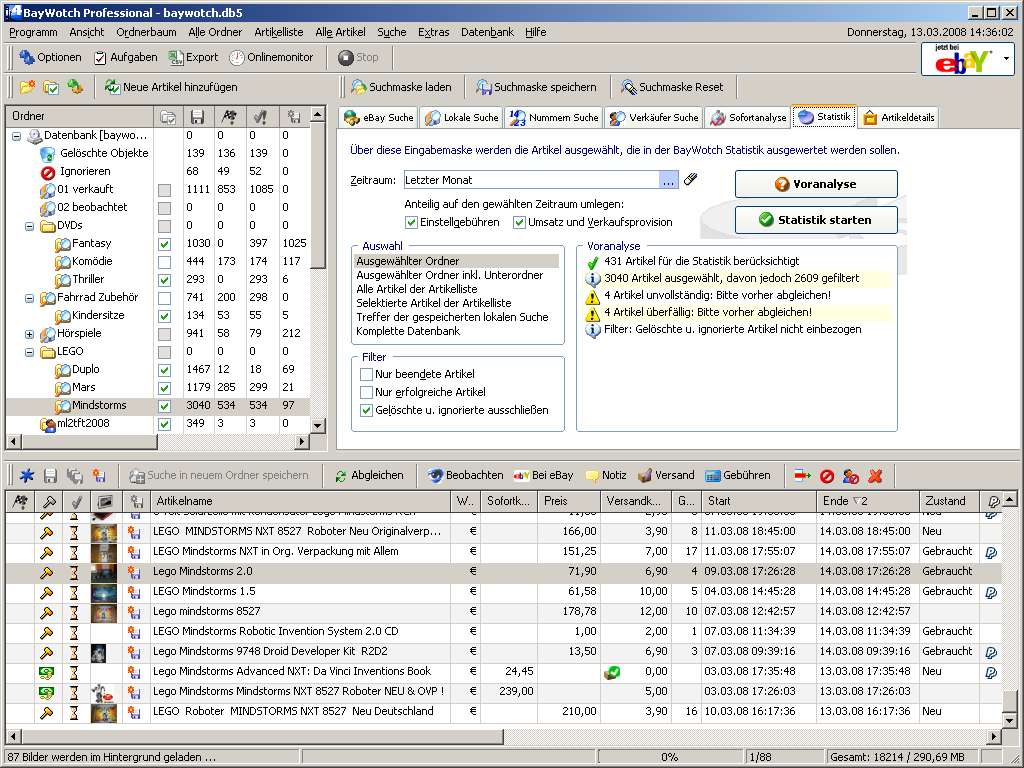Open the dropdown arrow beside the eBay logo
1024x768 pixels.
point(1006,59)
